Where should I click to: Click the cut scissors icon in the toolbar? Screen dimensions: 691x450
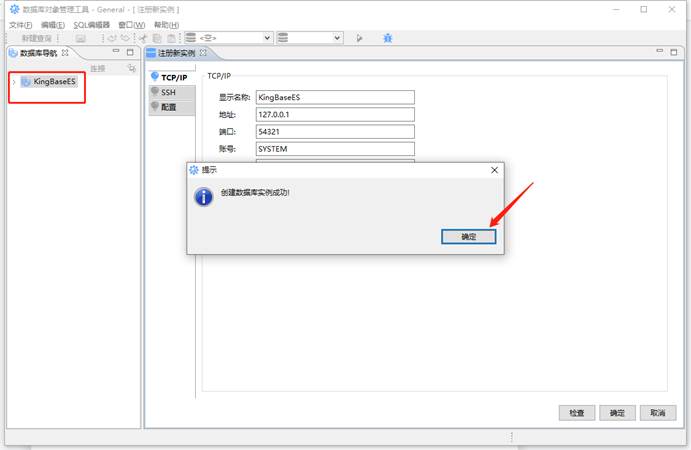pyautogui.click(x=143, y=38)
